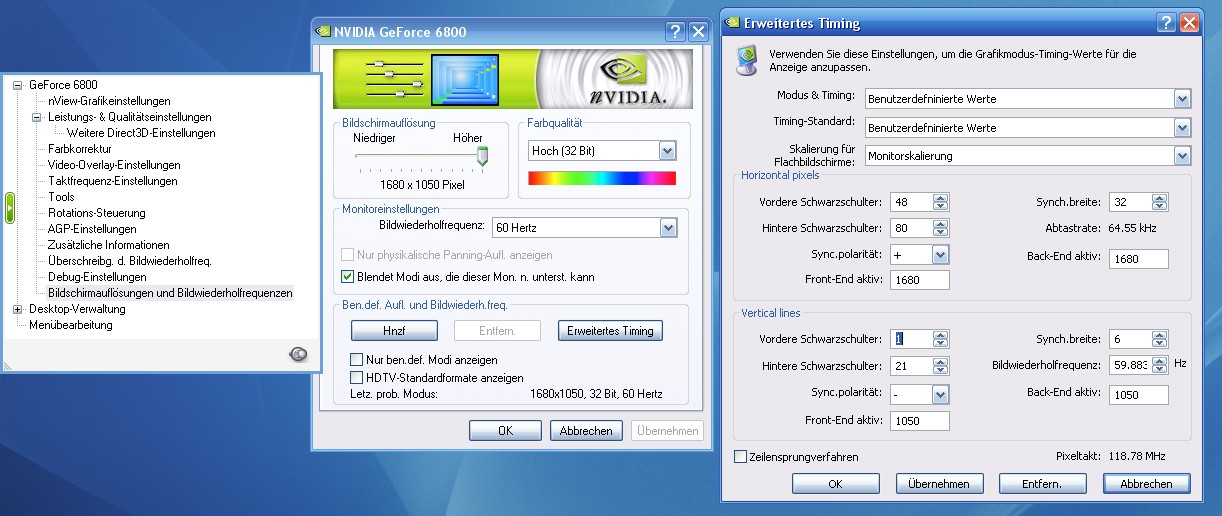
Task: Select Zusätzliche Informationen tree item
Action: click(x=109, y=245)
